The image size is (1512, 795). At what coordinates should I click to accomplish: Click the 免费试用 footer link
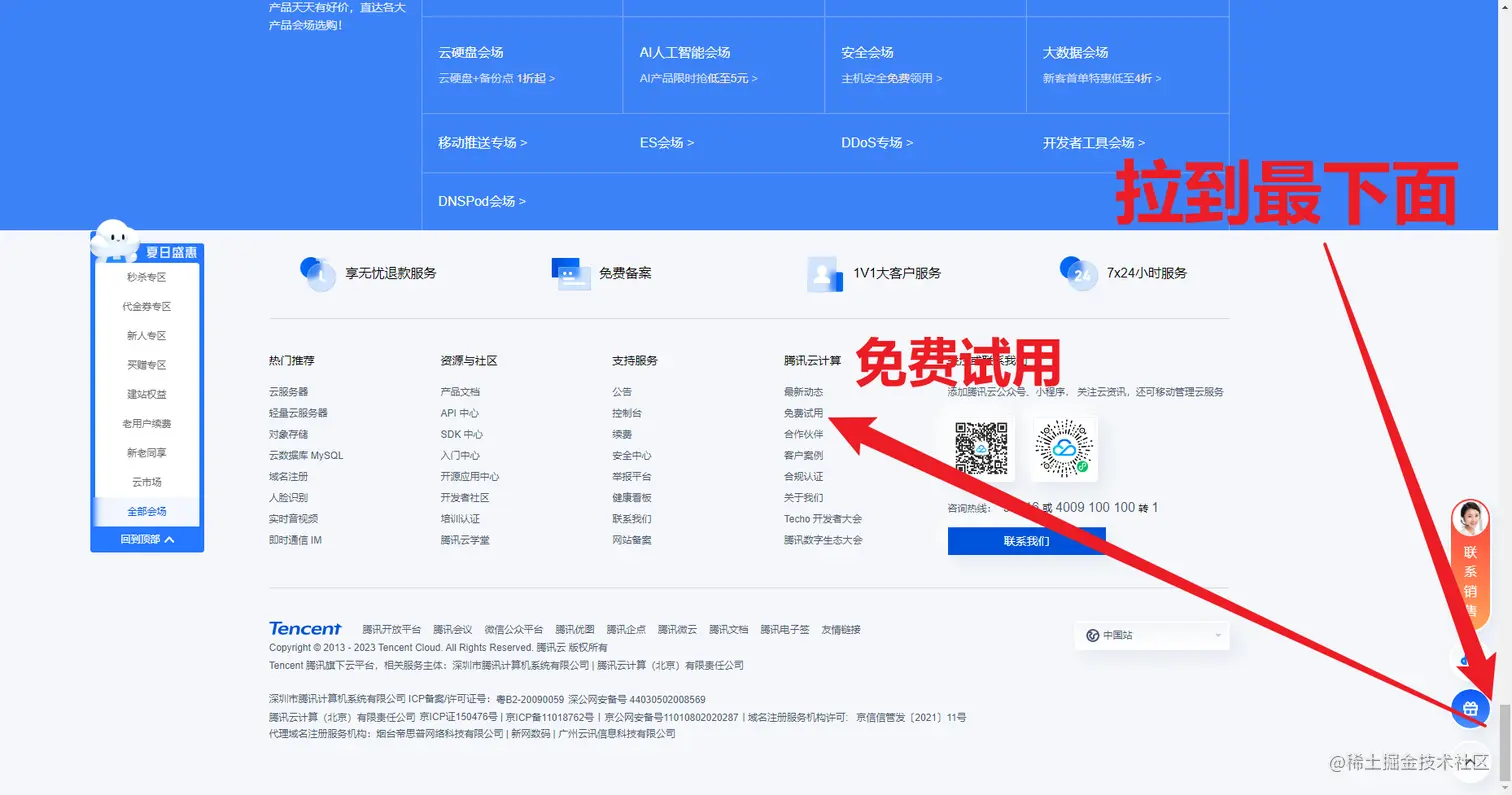803,413
